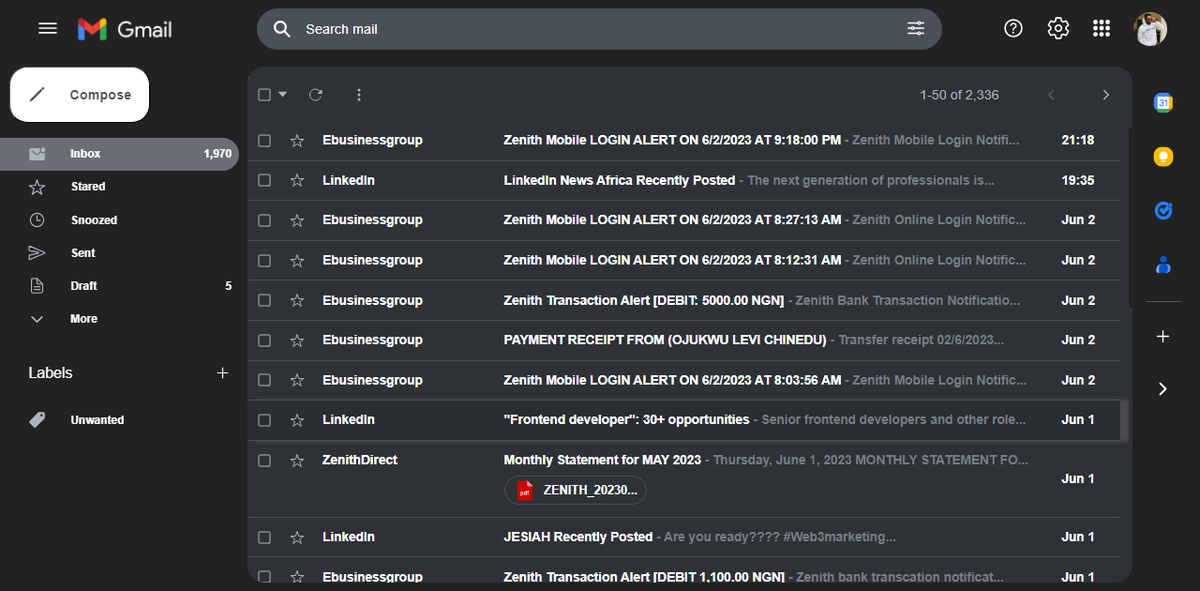This screenshot has height=591, width=1200.
Task: Star the Monthly Statement for MAY 2023 email
Action: click(x=297, y=461)
